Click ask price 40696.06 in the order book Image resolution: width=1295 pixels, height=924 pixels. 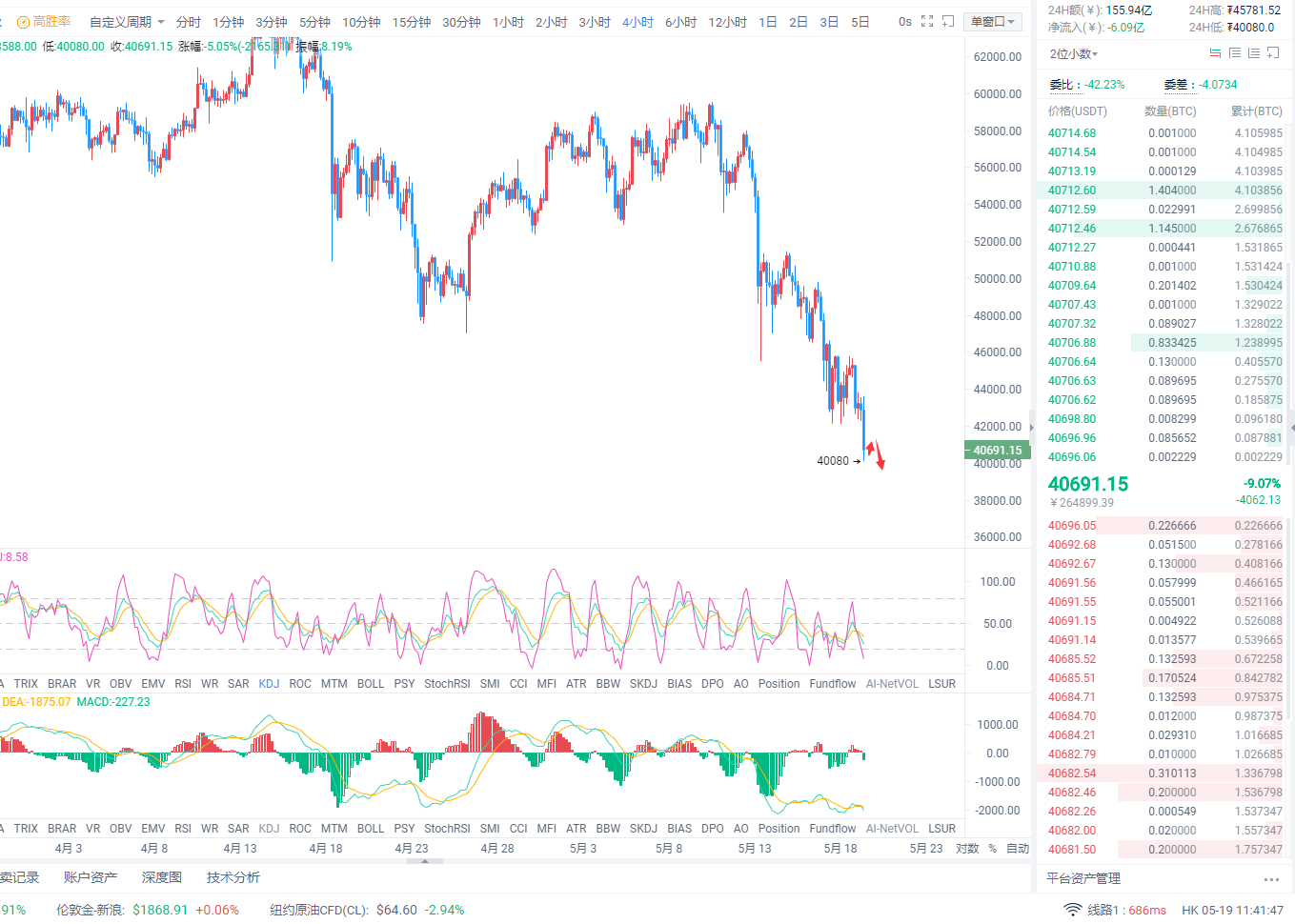[1072, 457]
